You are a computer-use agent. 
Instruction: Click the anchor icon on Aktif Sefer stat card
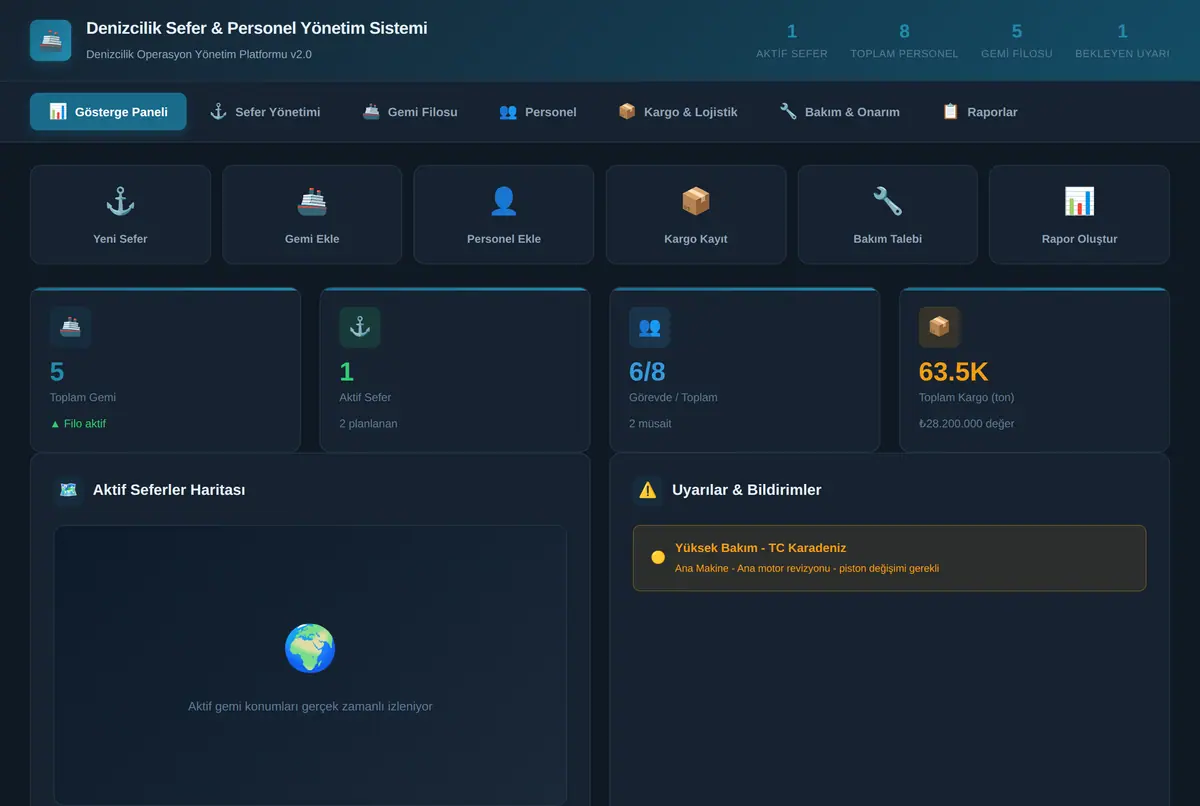click(x=359, y=327)
